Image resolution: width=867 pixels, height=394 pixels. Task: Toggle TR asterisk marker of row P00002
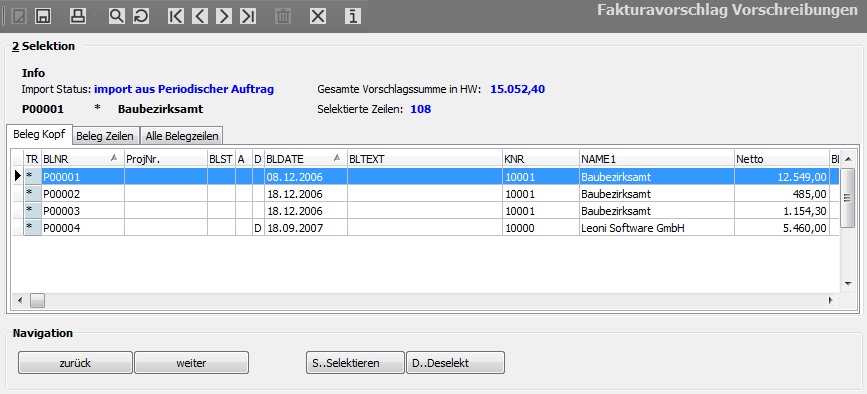click(32, 194)
